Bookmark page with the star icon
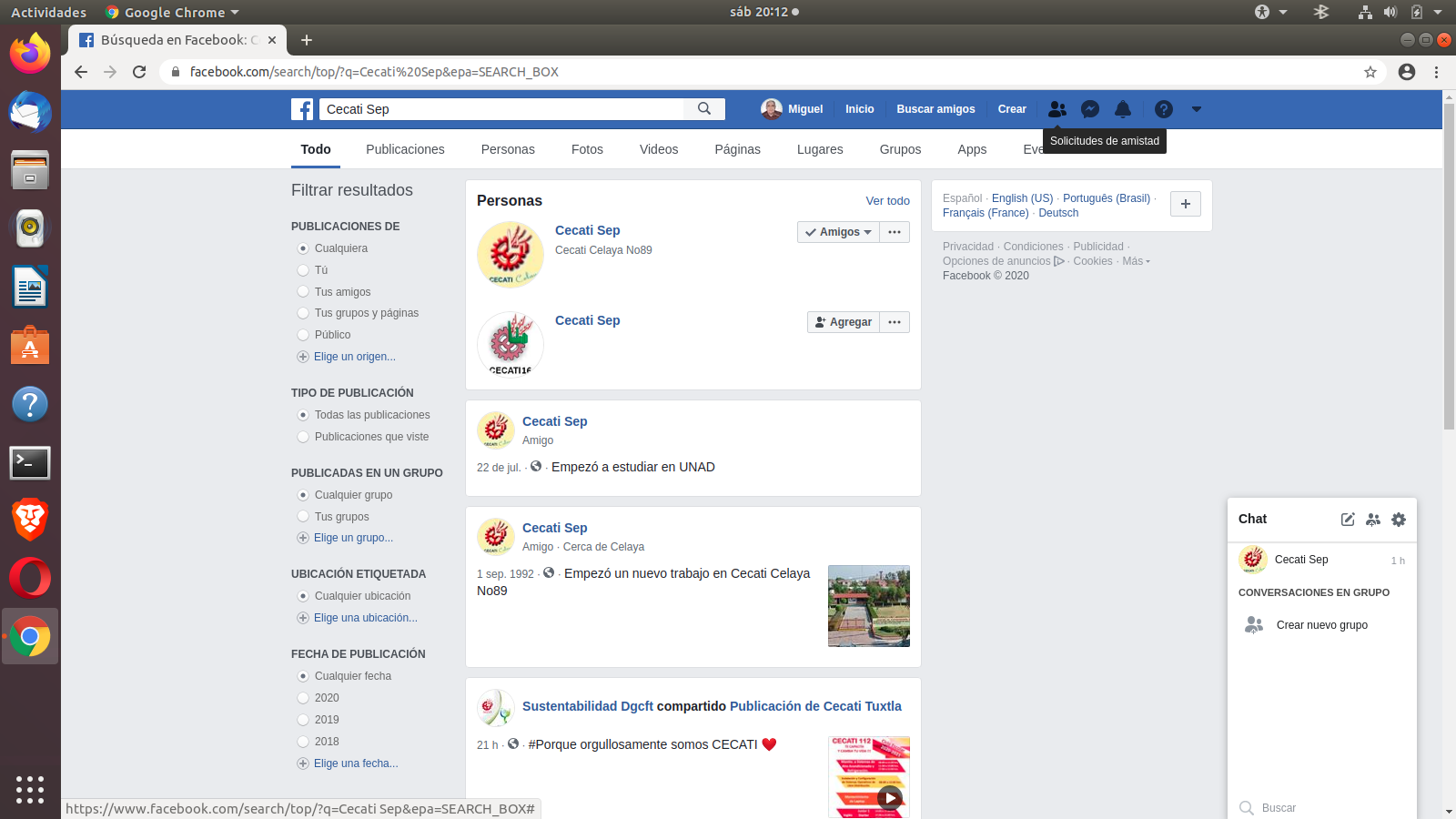This screenshot has width=1456, height=819. [1370, 72]
